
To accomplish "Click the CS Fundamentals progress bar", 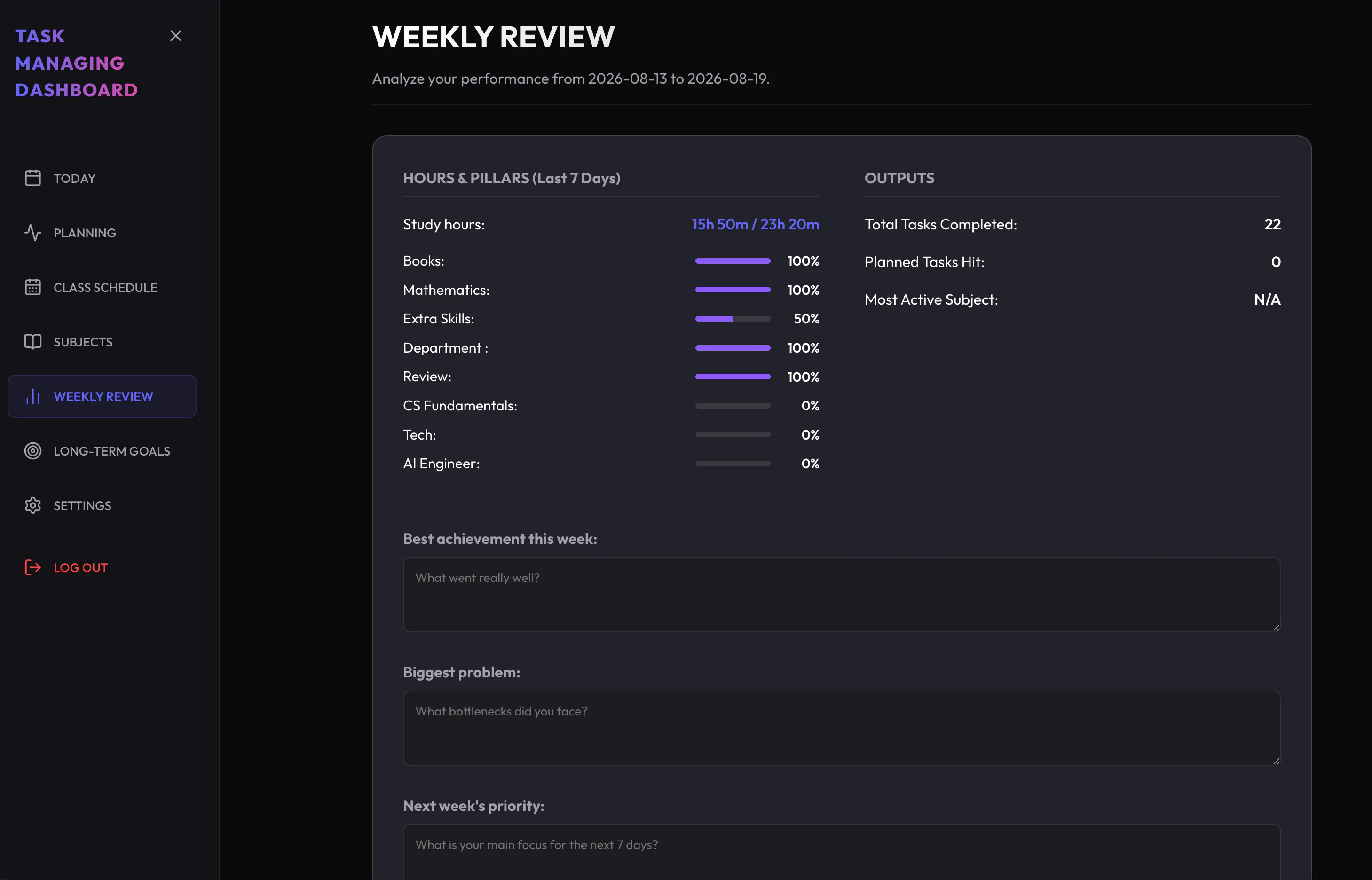I will [733, 406].
